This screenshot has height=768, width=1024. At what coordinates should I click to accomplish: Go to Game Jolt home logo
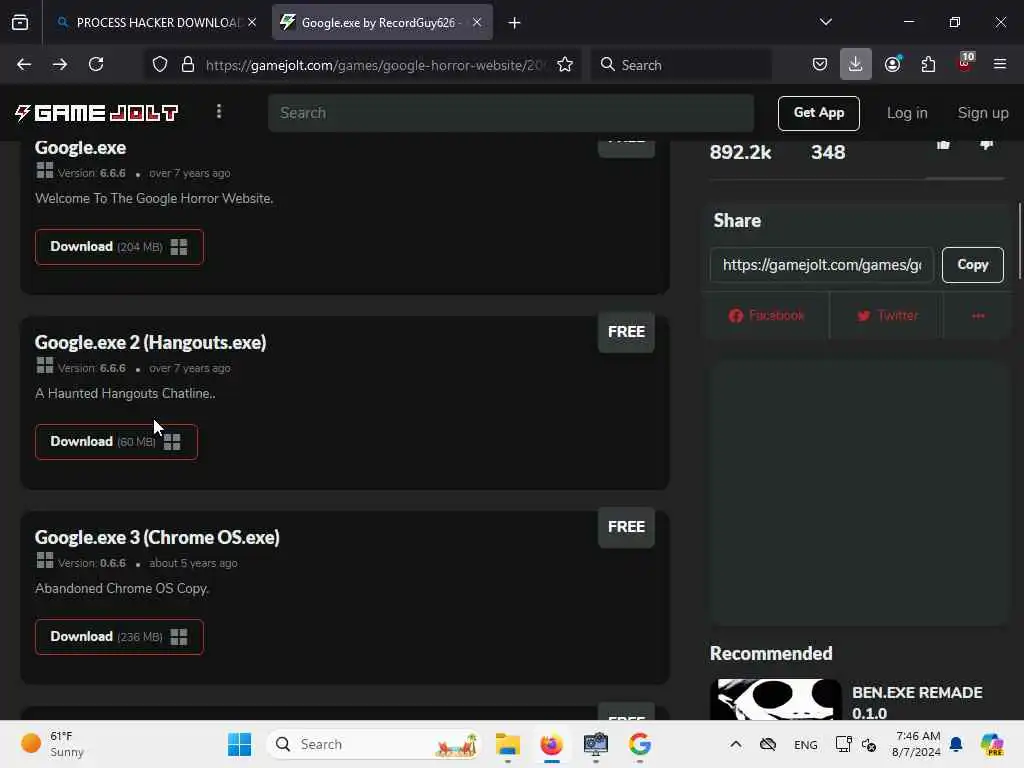click(x=96, y=113)
